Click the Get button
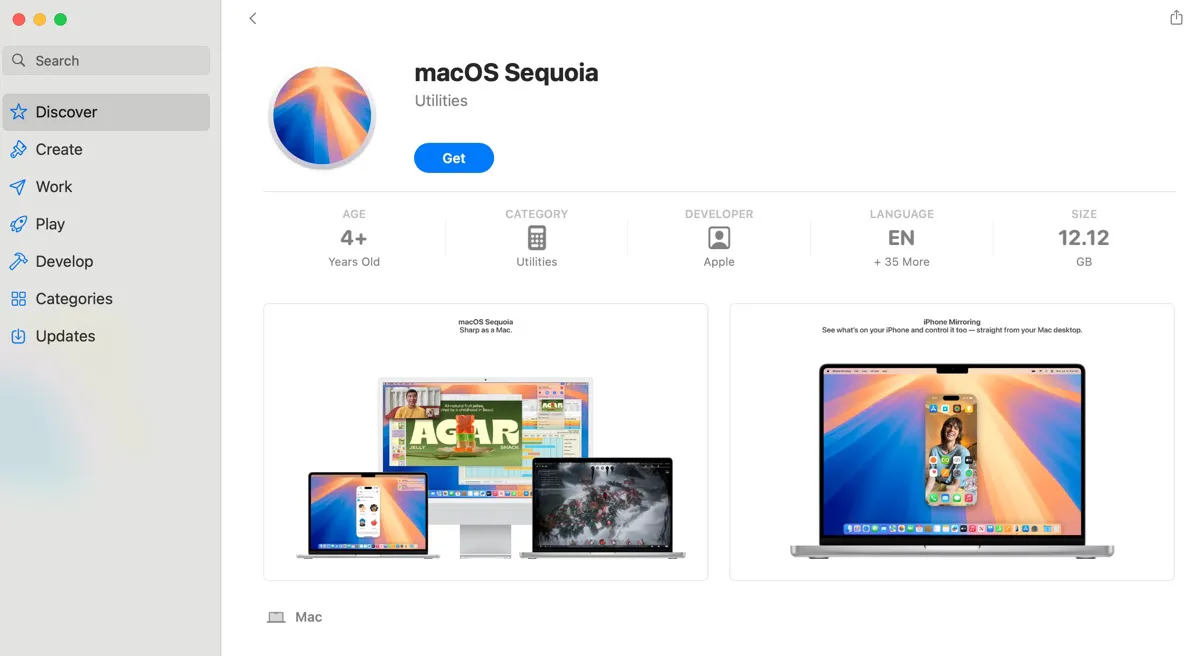 pyautogui.click(x=454, y=158)
